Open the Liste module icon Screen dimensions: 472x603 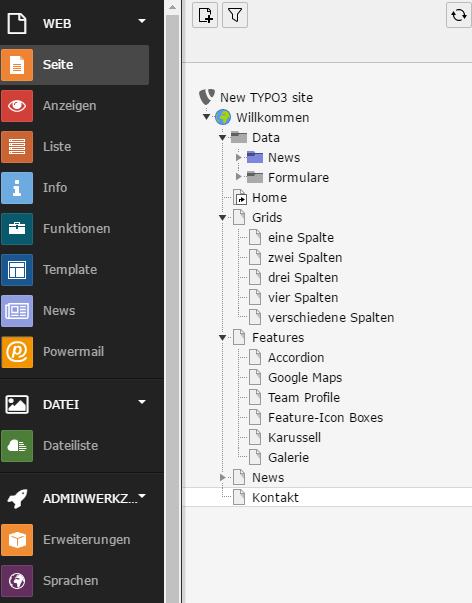tap(17, 147)
